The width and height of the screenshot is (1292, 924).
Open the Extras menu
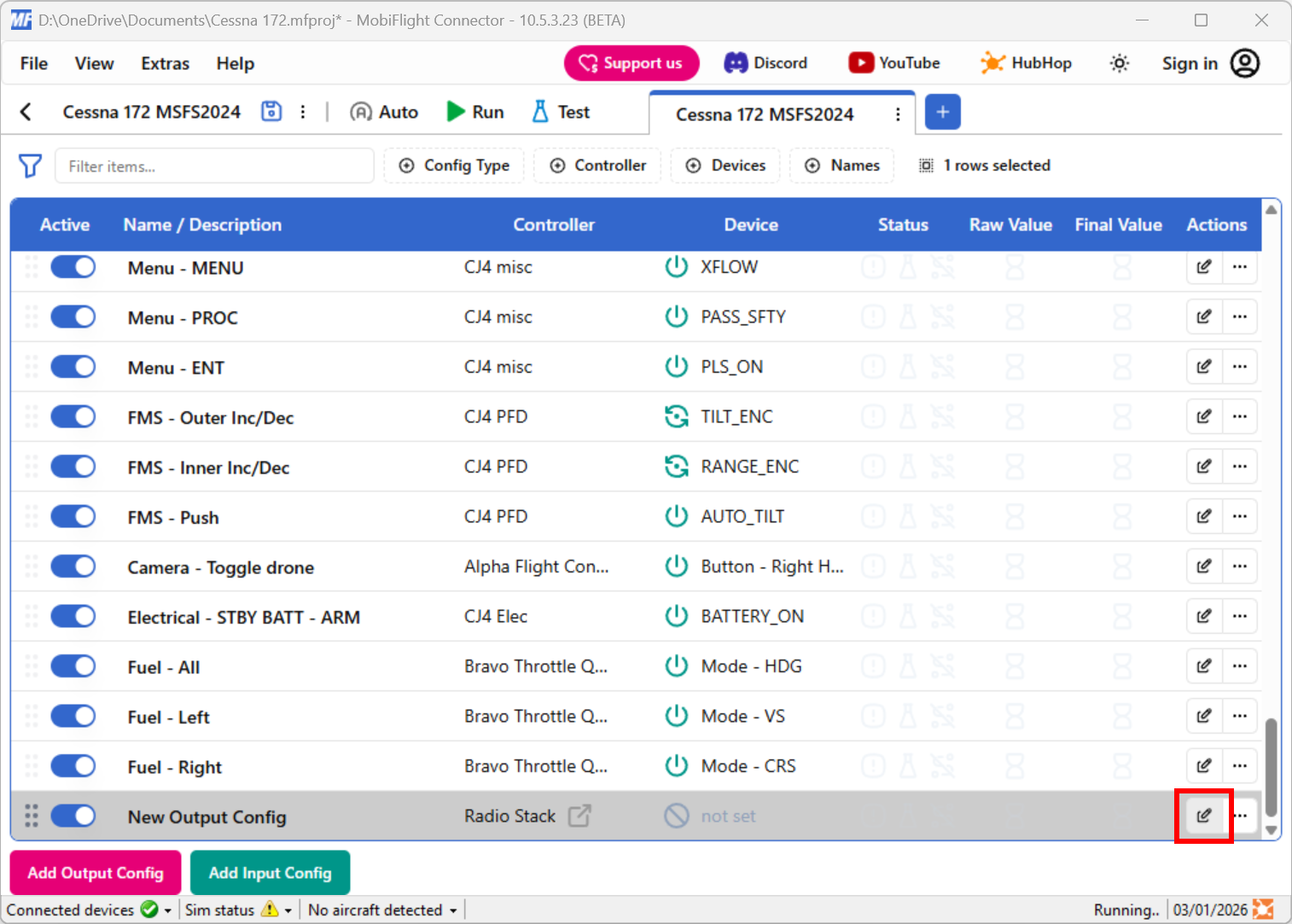pyautogui.click(x=165, y=63)
